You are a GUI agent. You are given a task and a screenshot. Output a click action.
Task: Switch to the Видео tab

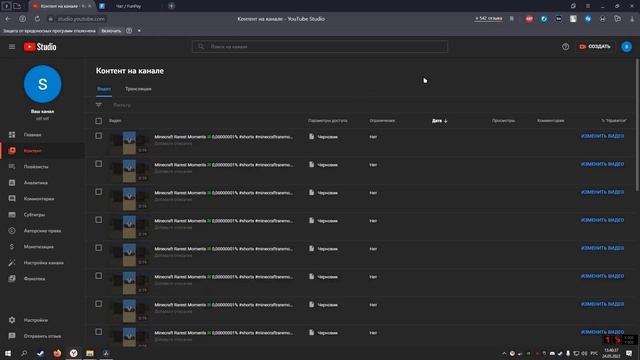coord(104,89)
